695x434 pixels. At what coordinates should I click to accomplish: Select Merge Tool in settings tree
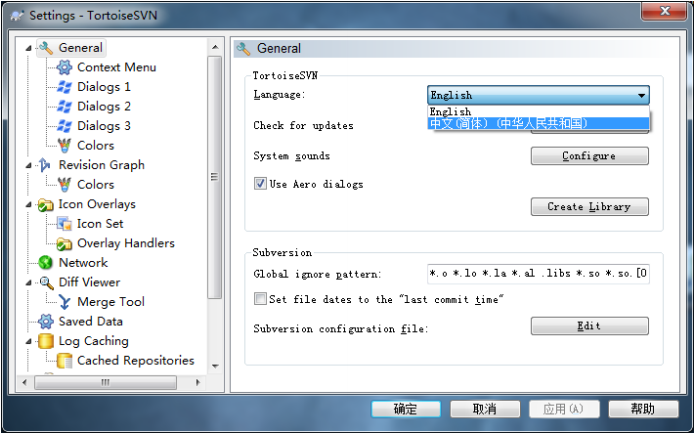111,302
